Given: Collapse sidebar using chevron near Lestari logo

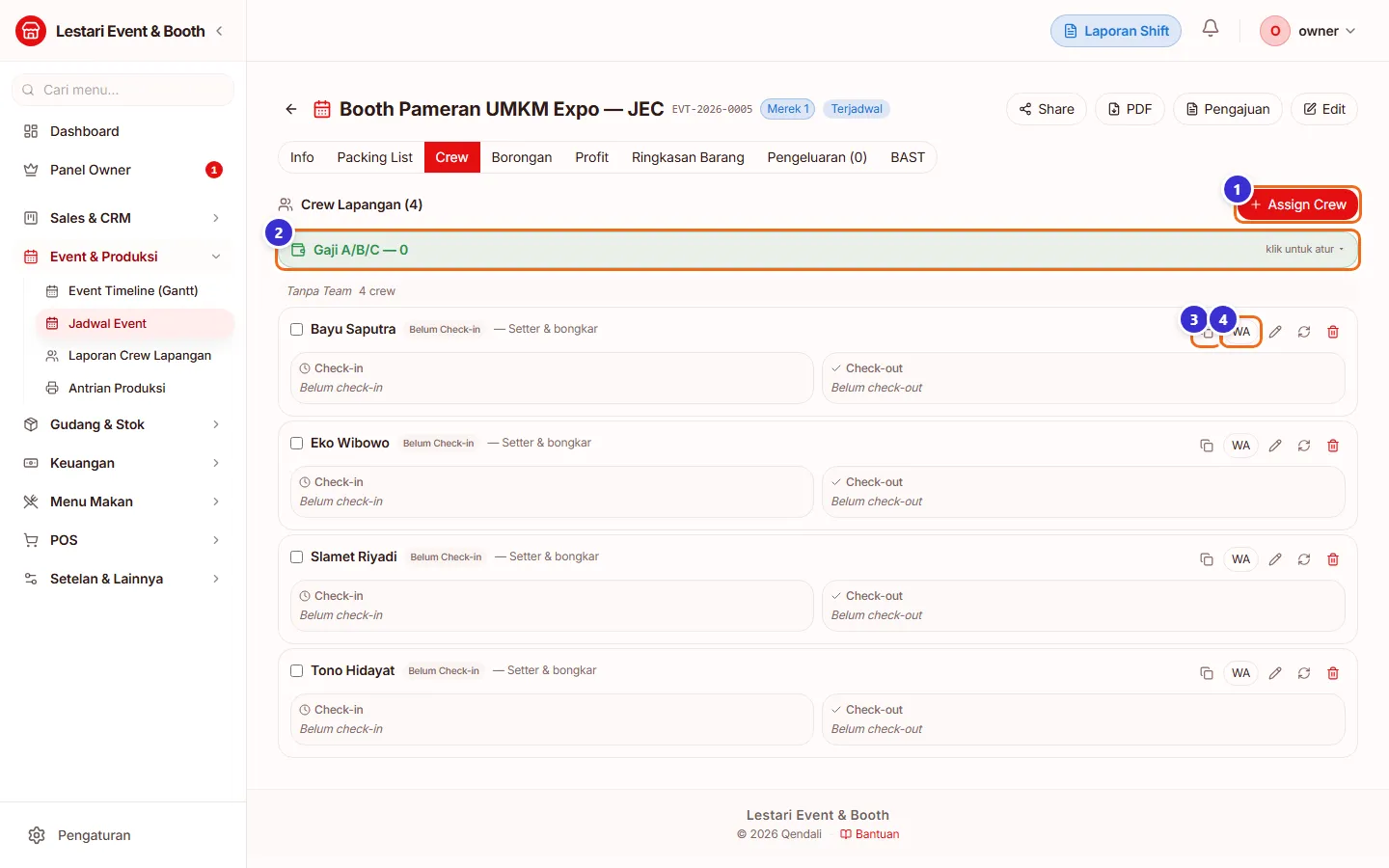Looking at the screenshot, I should coord(219,31).
